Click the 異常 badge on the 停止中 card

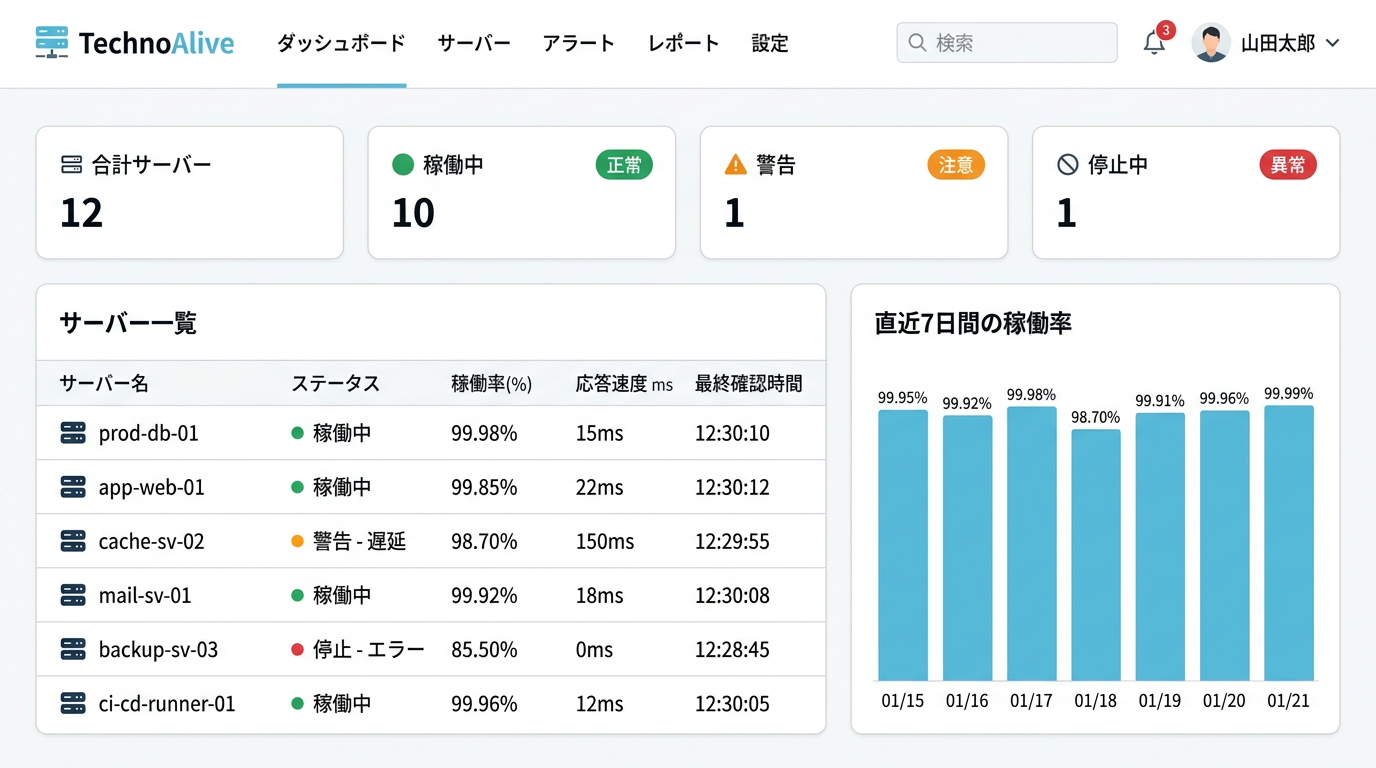tap(1288, 165)
